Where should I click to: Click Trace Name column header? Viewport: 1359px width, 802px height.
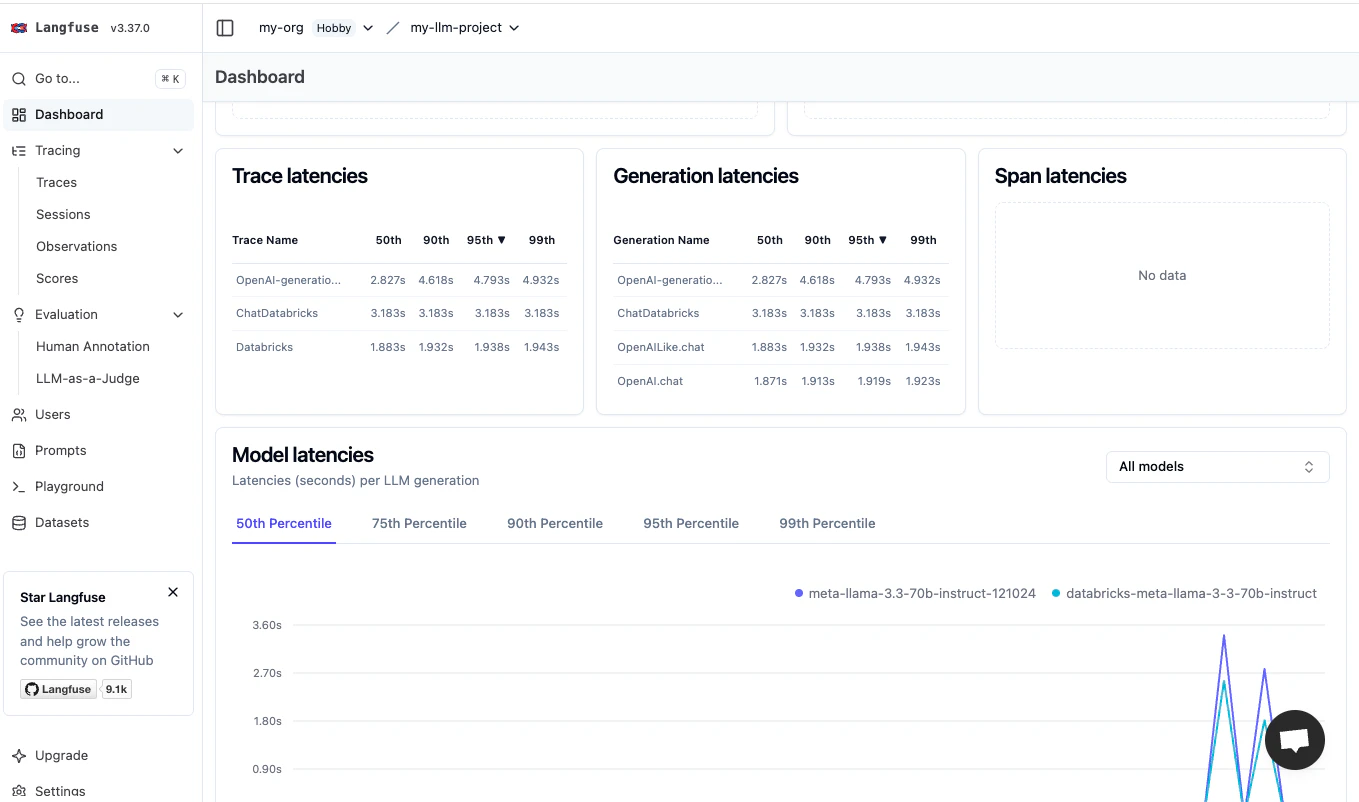point(265,240)
